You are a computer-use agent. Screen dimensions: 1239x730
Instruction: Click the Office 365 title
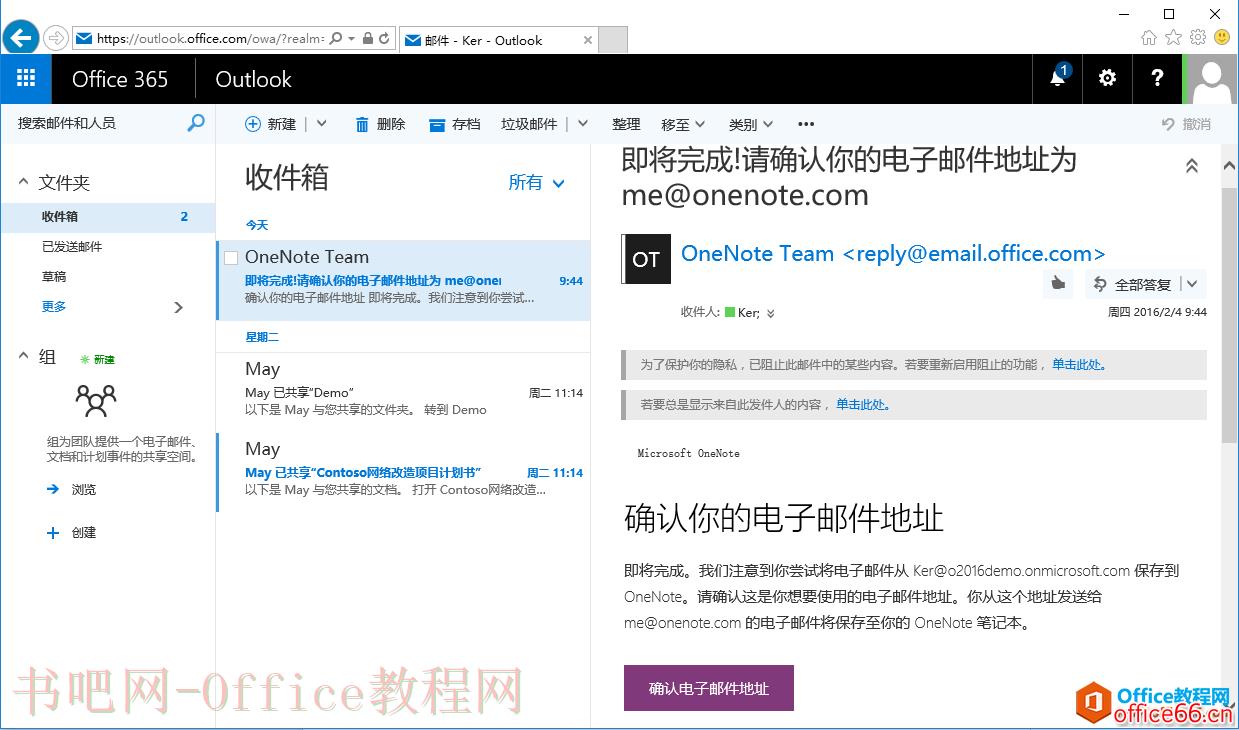tap(120, 79)
